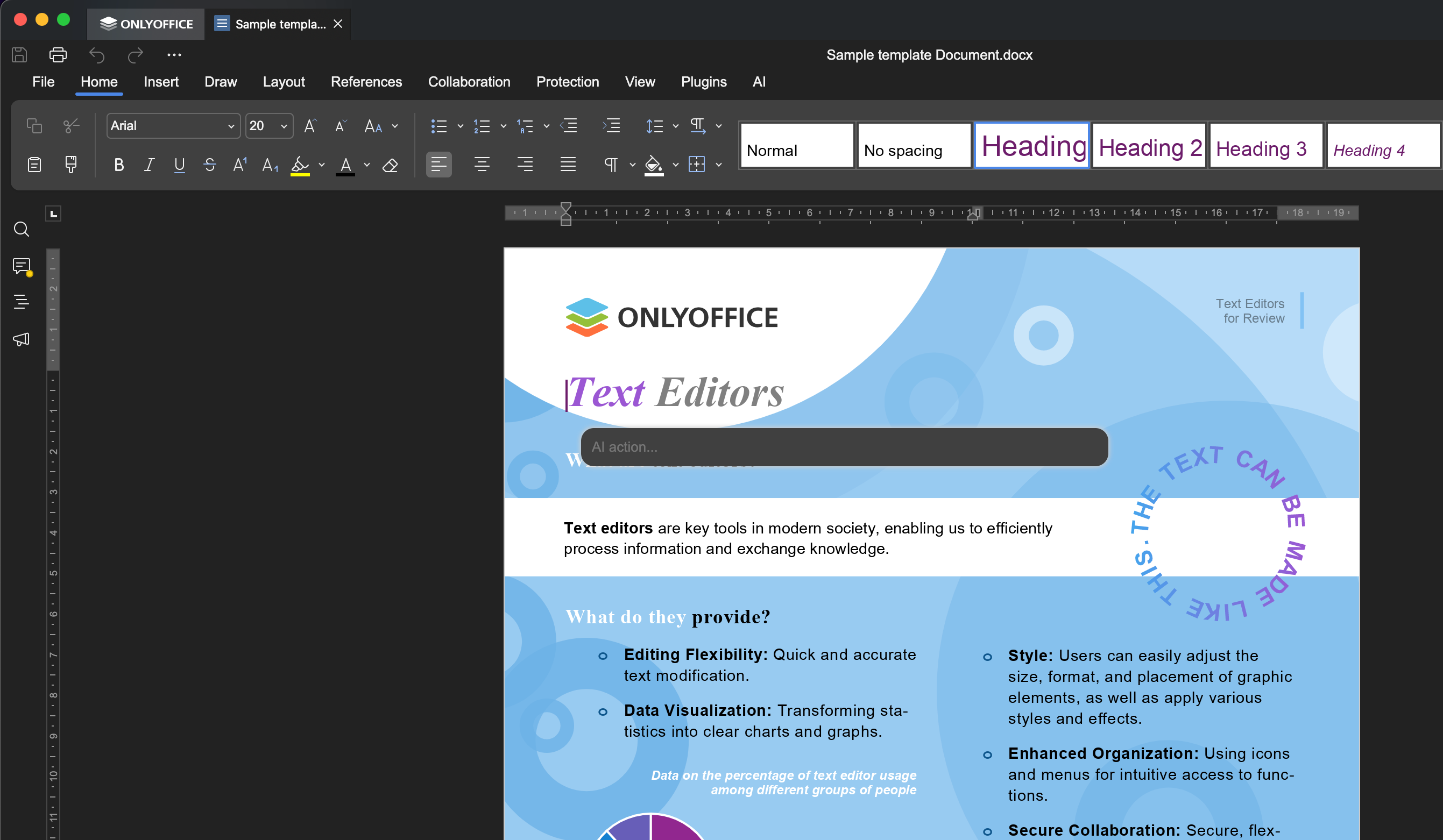Close the Sample template document tab
Image resolution: width=1443 pixels, height=840 pixels.
[x=338, y=24]
